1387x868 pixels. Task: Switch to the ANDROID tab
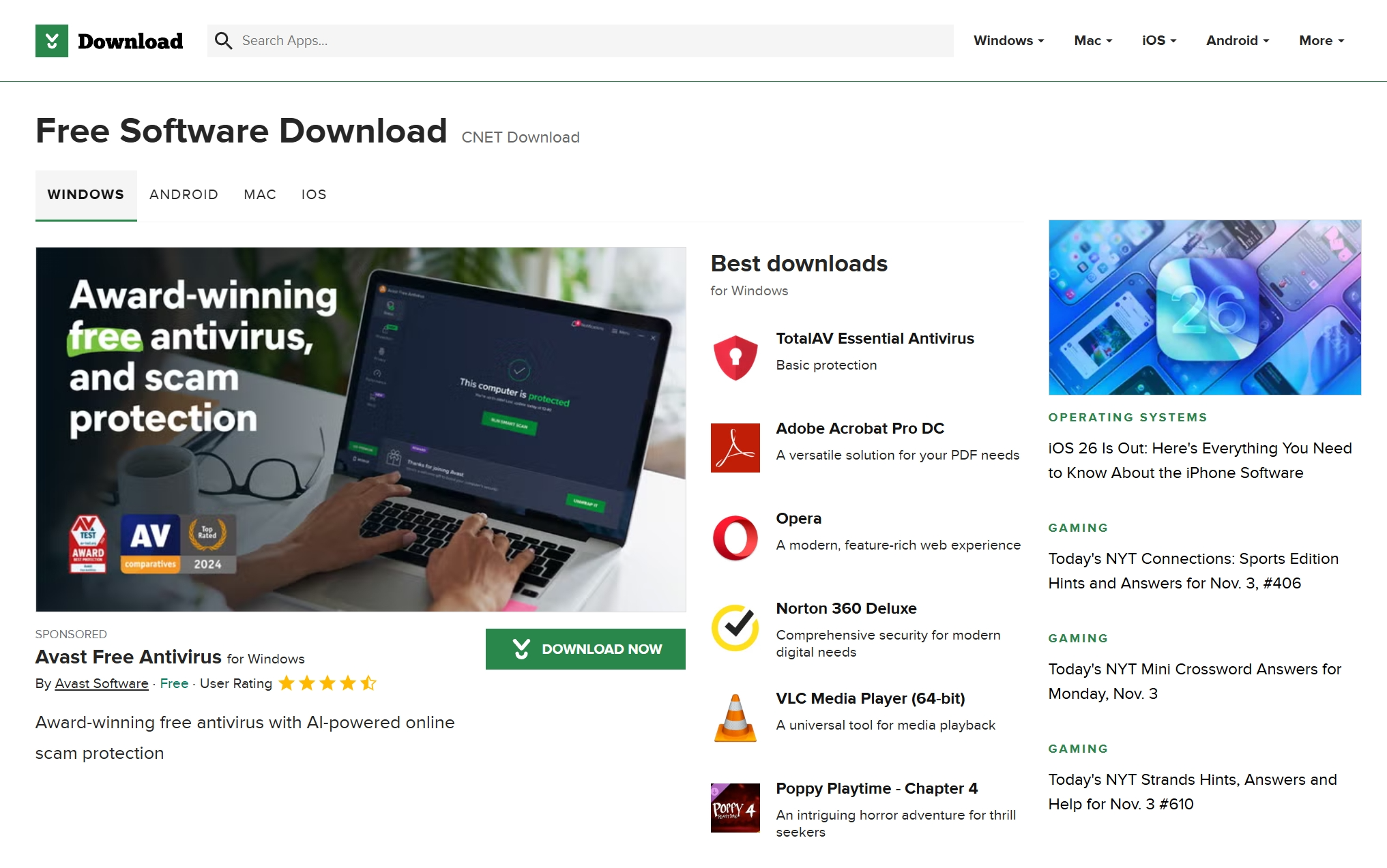click(x=184, y=195)
